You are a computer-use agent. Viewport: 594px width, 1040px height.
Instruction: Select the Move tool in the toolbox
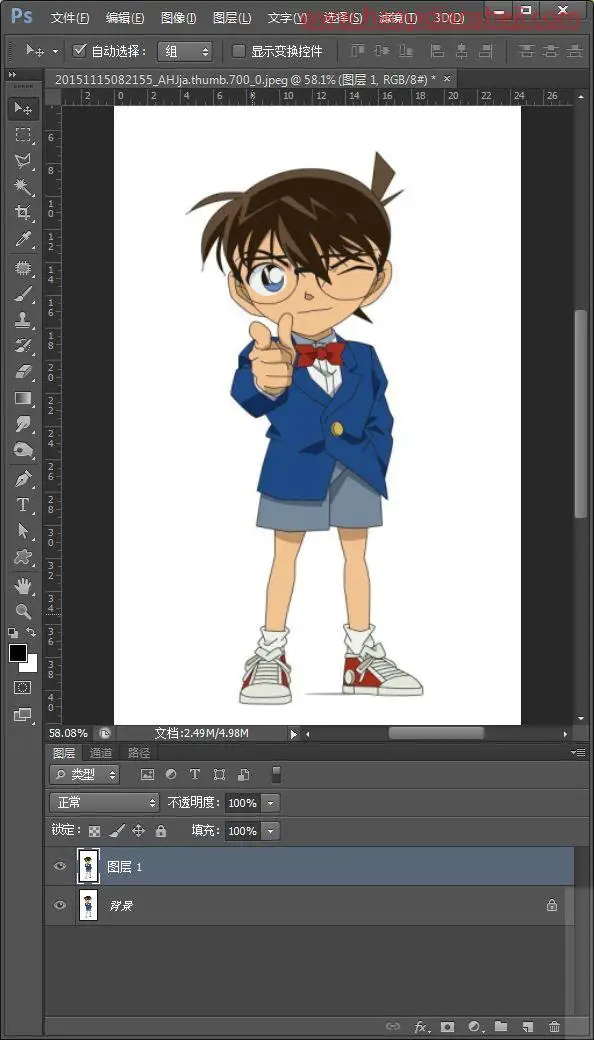click(23, 108)
